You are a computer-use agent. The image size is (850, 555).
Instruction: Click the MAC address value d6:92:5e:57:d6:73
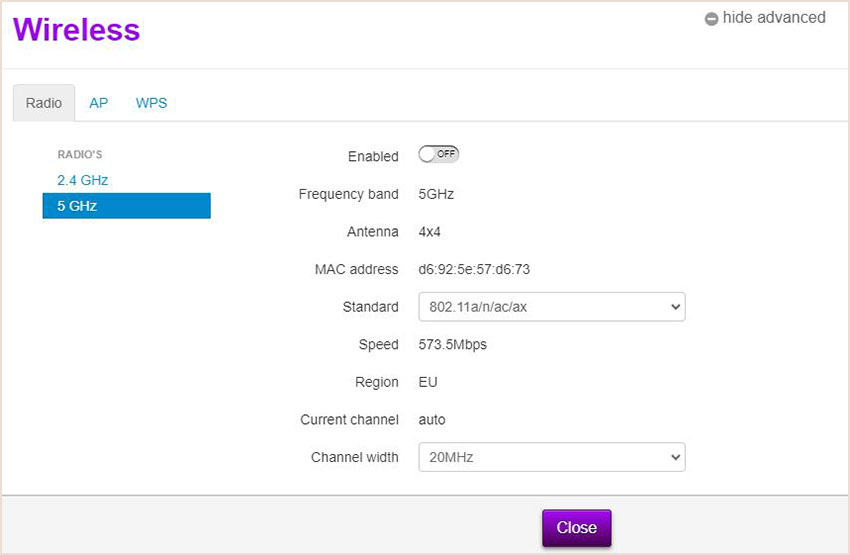[474, 269]
